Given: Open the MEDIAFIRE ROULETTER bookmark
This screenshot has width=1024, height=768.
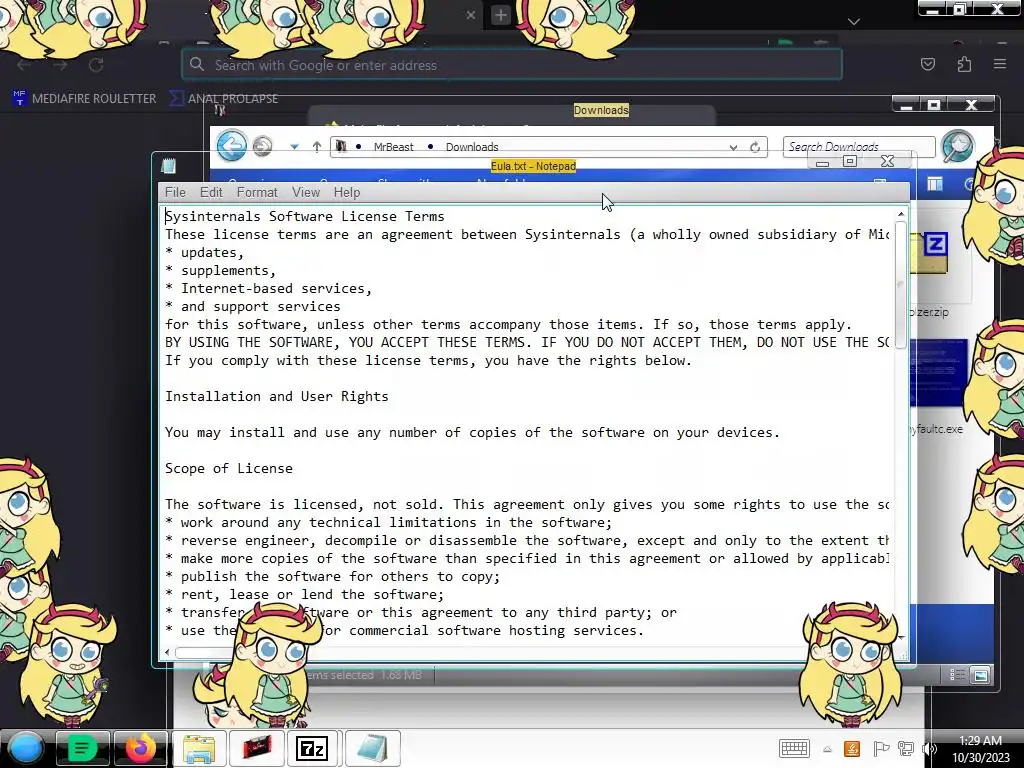Looking at the screenshot, I should pos(85,99).
